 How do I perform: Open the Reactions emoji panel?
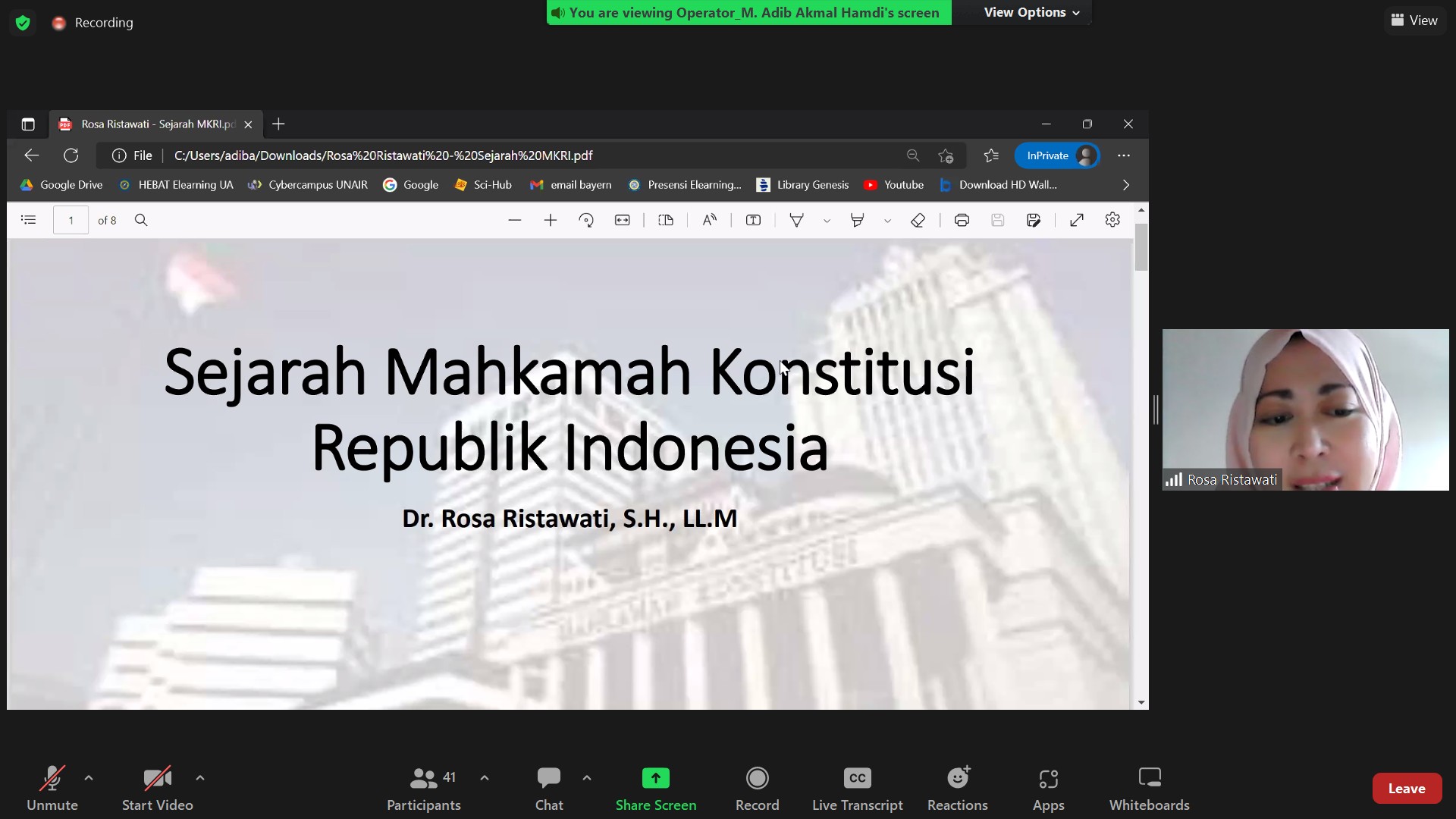pos(957,787)
